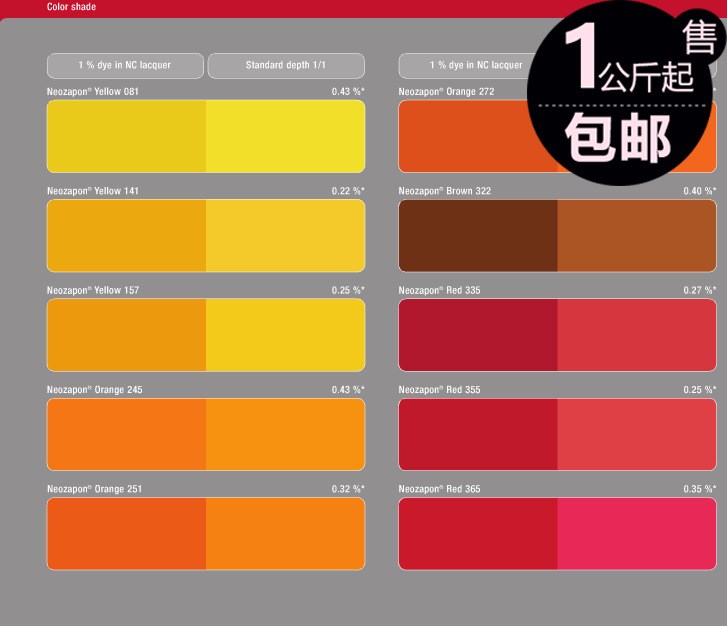Click the 0.25 % value for Red 355
The width and height of the screenshot is (727, 626).
click(x=700, y=390)
